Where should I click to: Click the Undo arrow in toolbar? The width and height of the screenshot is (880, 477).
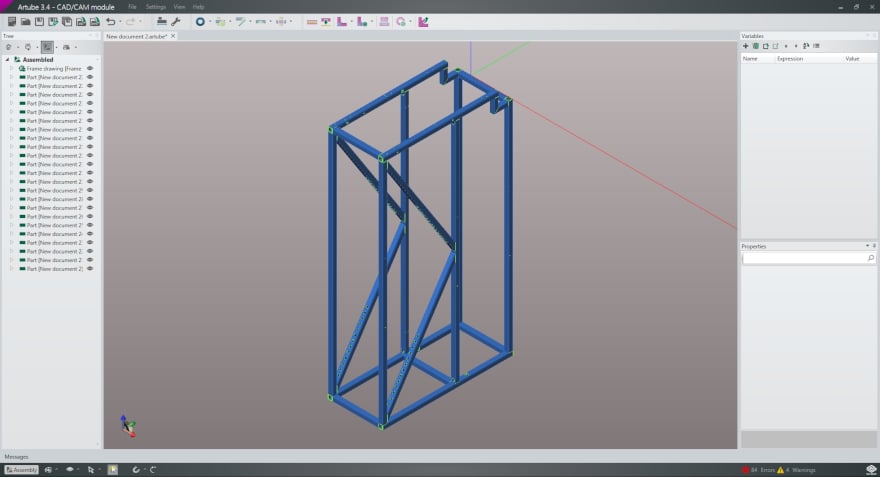[x=111, y=21]
